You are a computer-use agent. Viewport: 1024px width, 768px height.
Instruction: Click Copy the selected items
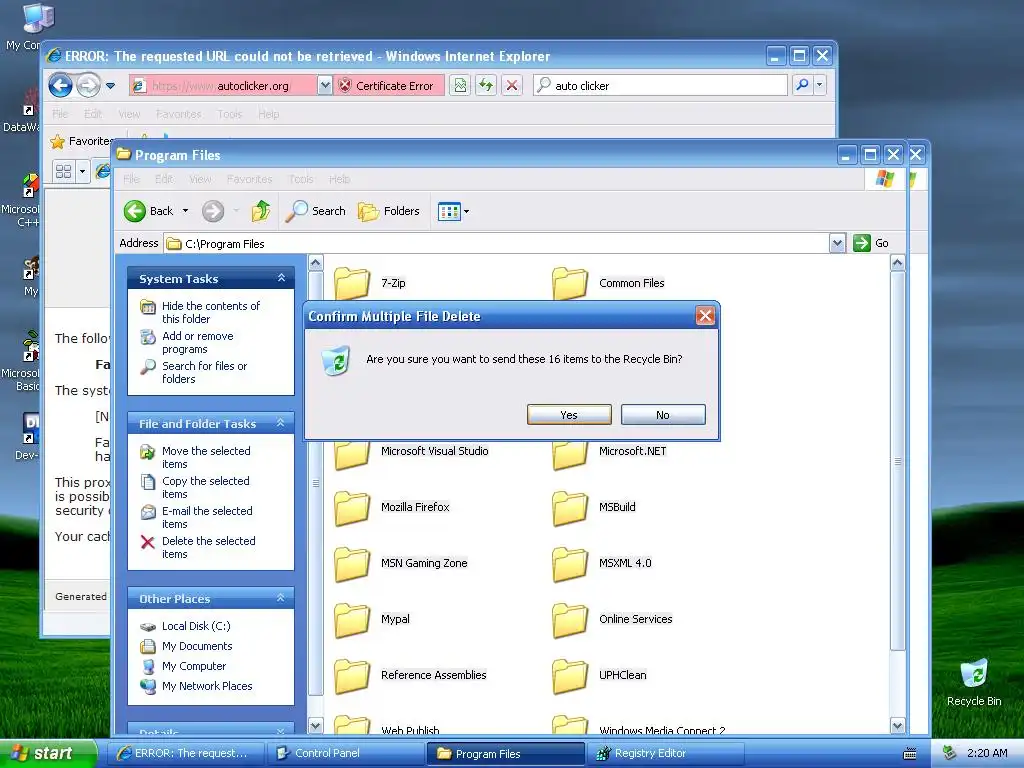tap(205, 487)
